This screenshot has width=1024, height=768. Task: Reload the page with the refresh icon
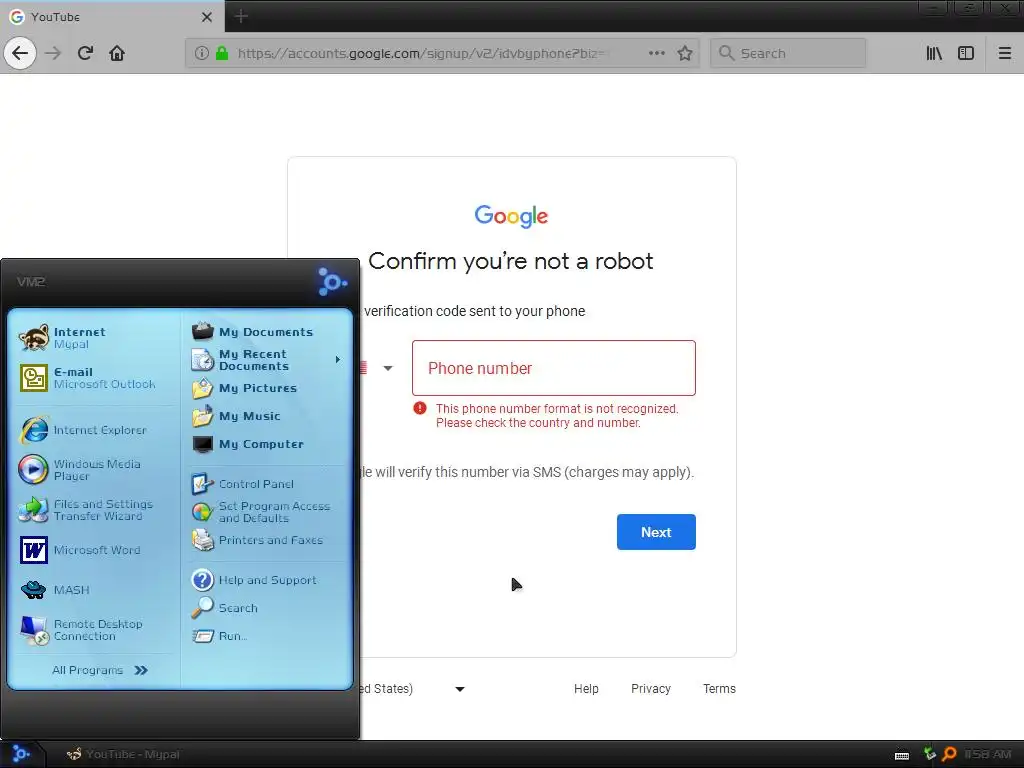(85, 53)
